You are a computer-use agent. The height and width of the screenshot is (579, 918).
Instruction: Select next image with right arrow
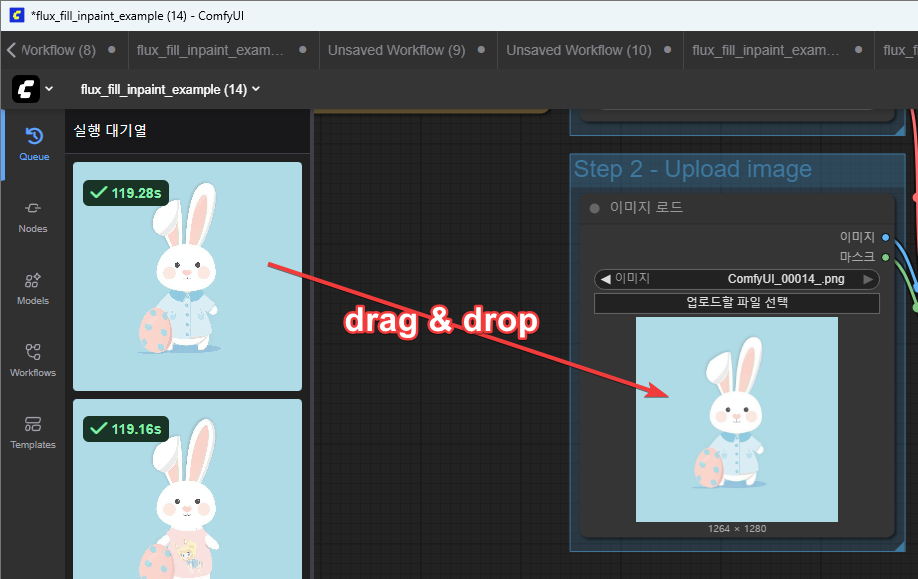tap(868, 279)
